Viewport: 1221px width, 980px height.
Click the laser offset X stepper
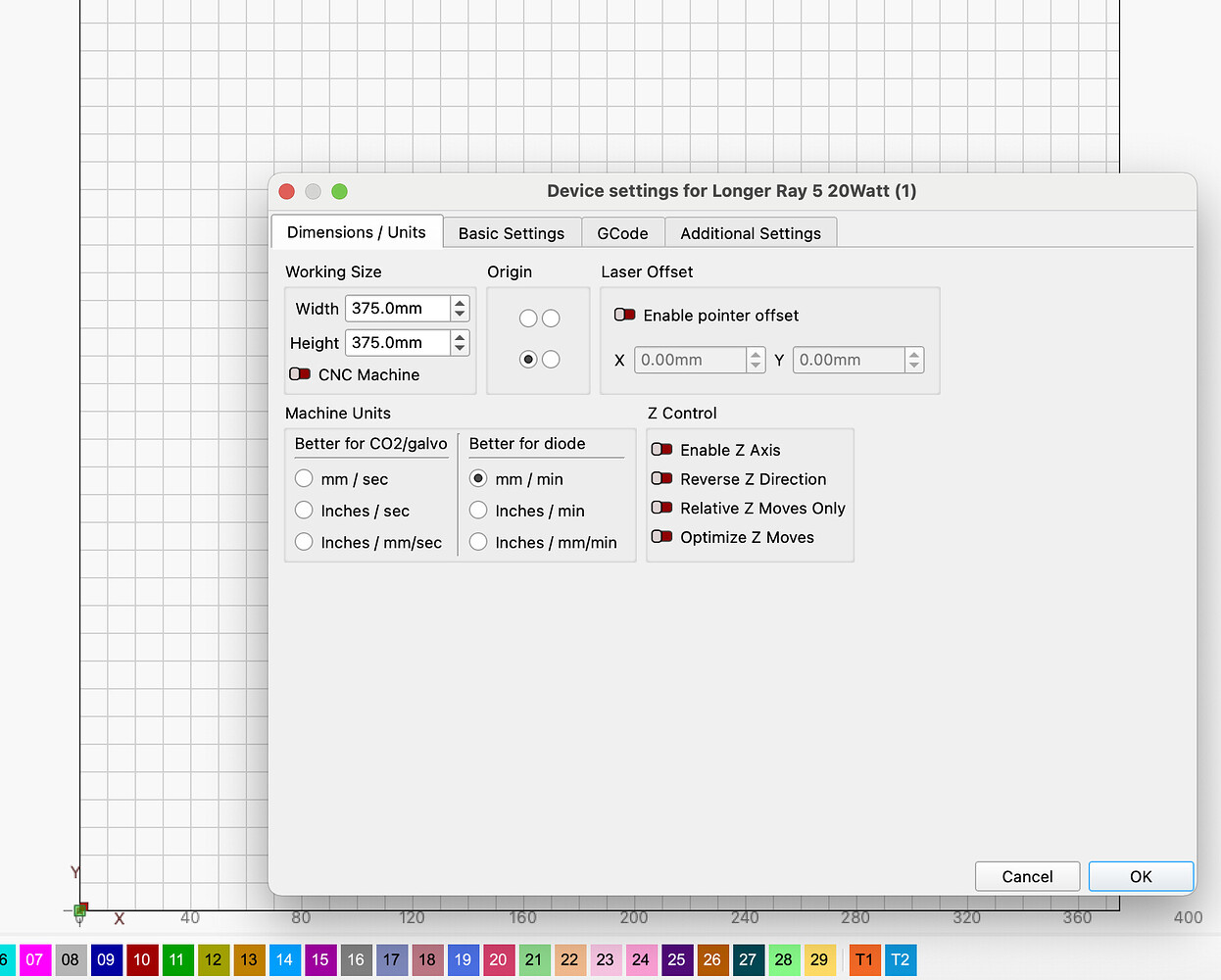756,360
